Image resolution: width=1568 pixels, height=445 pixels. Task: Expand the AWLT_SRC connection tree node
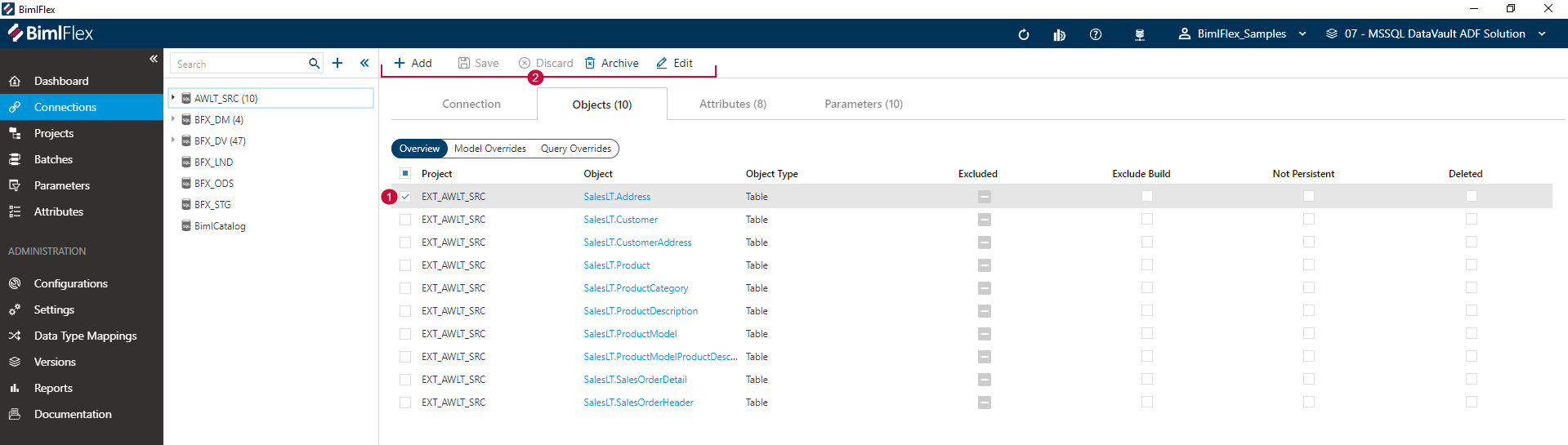pos(173,98)
